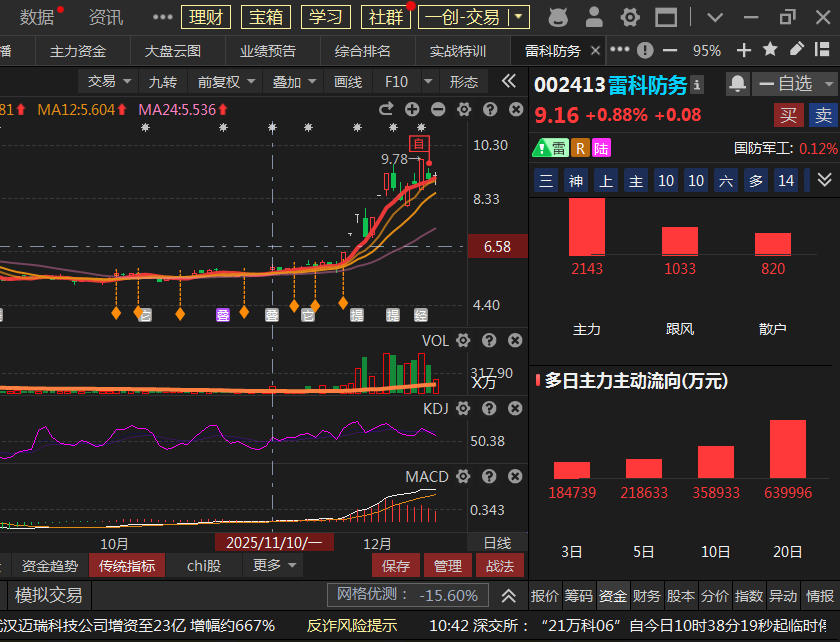This screenshot has width=840, height=642.
Task: Switch to 主力资金 tab
Action: point(78,51)
